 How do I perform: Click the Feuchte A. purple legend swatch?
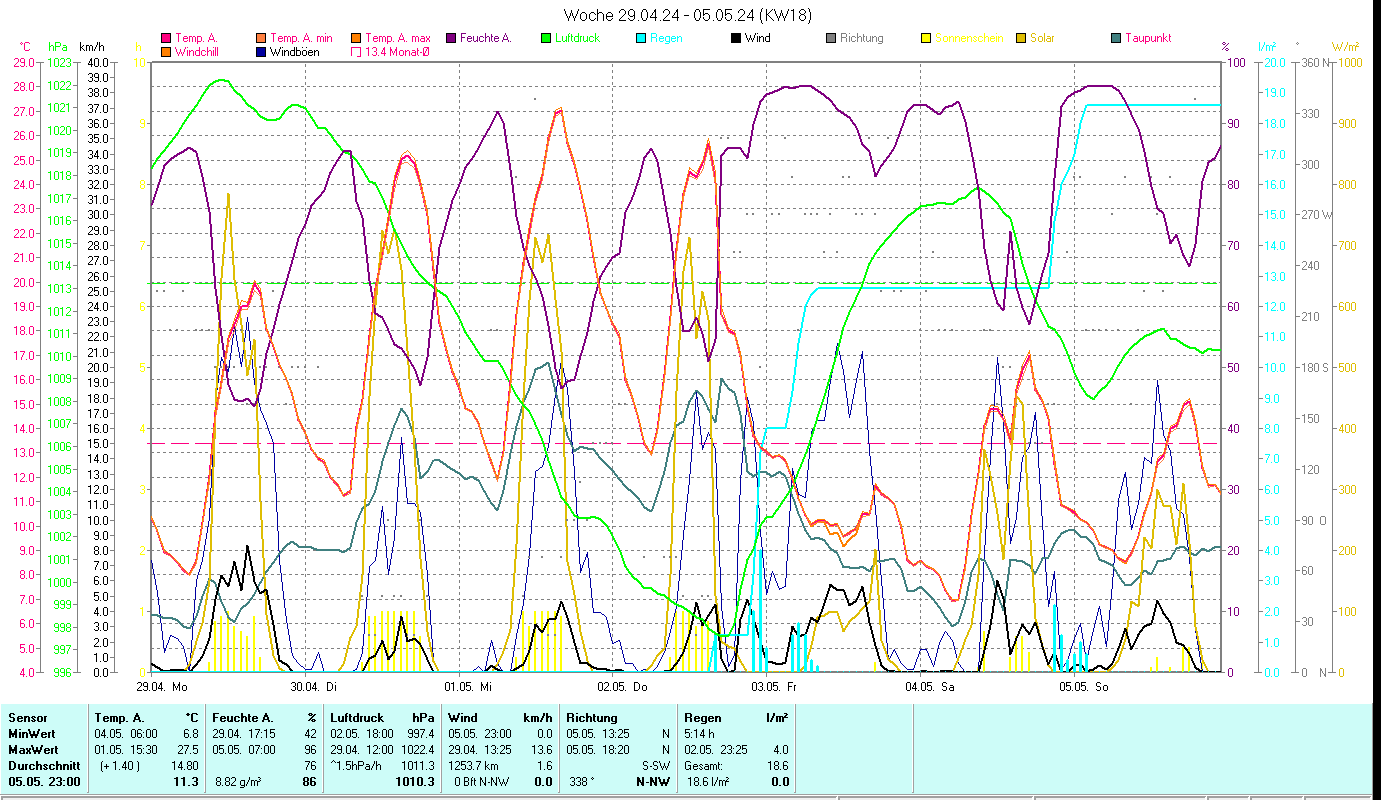pos(452,38)
